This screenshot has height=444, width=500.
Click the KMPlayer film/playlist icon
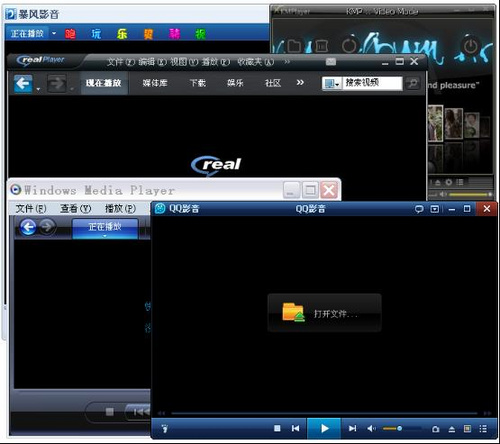click(321, 46)
